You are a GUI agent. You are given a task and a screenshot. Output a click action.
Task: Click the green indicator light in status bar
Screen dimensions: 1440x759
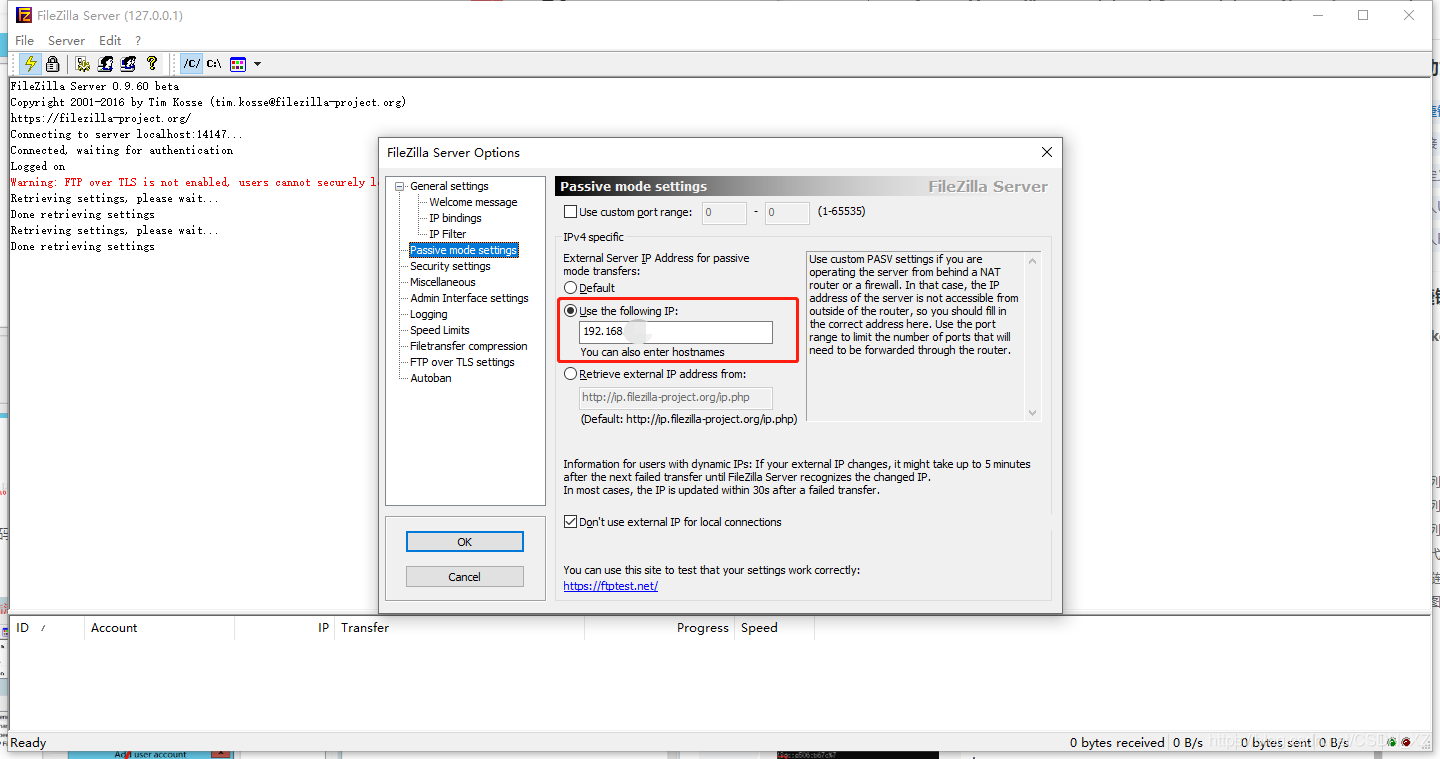pyautogui.click(x=1392, y=742)
